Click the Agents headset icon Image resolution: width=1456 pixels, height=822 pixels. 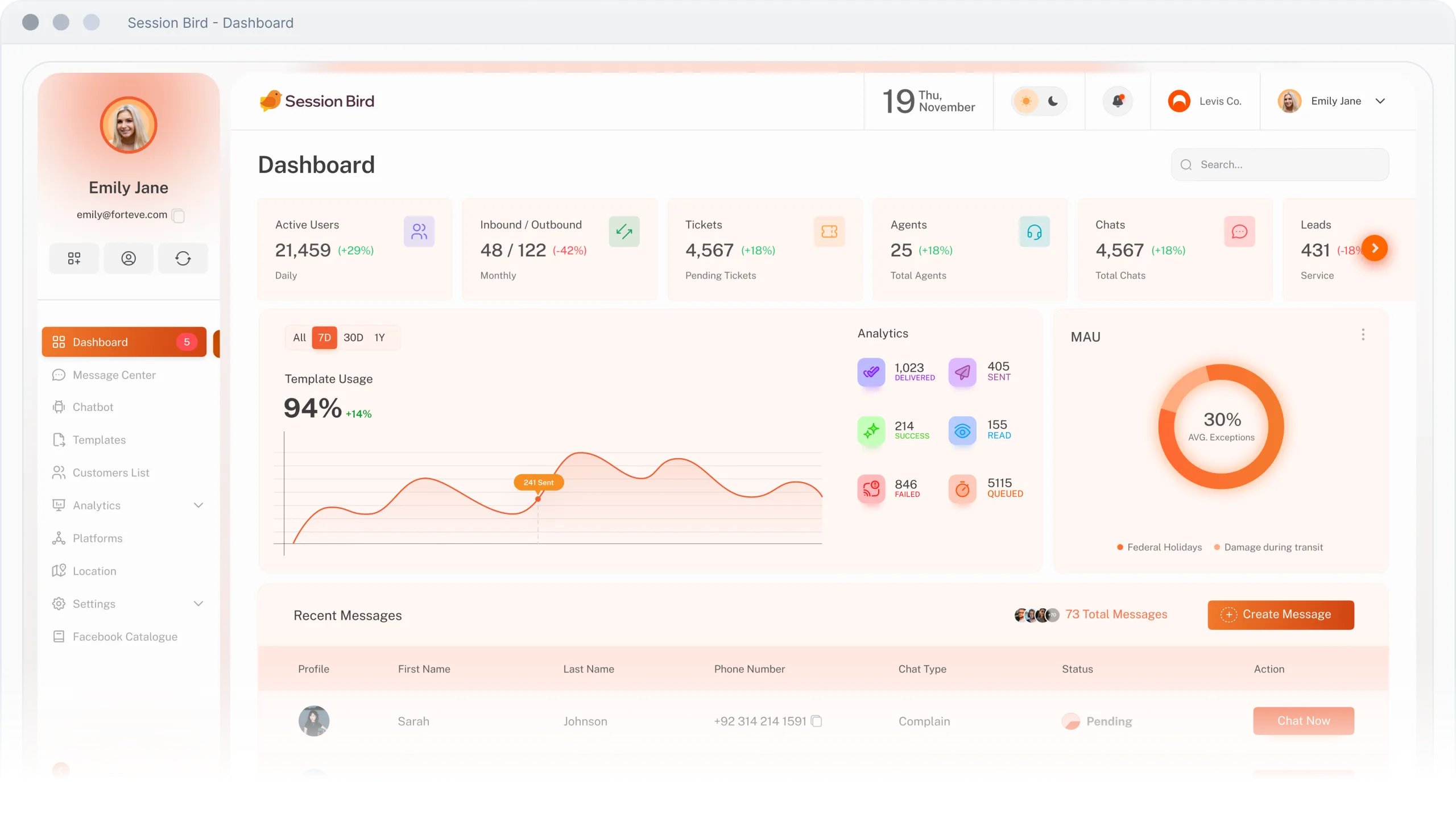point(1034,231)
